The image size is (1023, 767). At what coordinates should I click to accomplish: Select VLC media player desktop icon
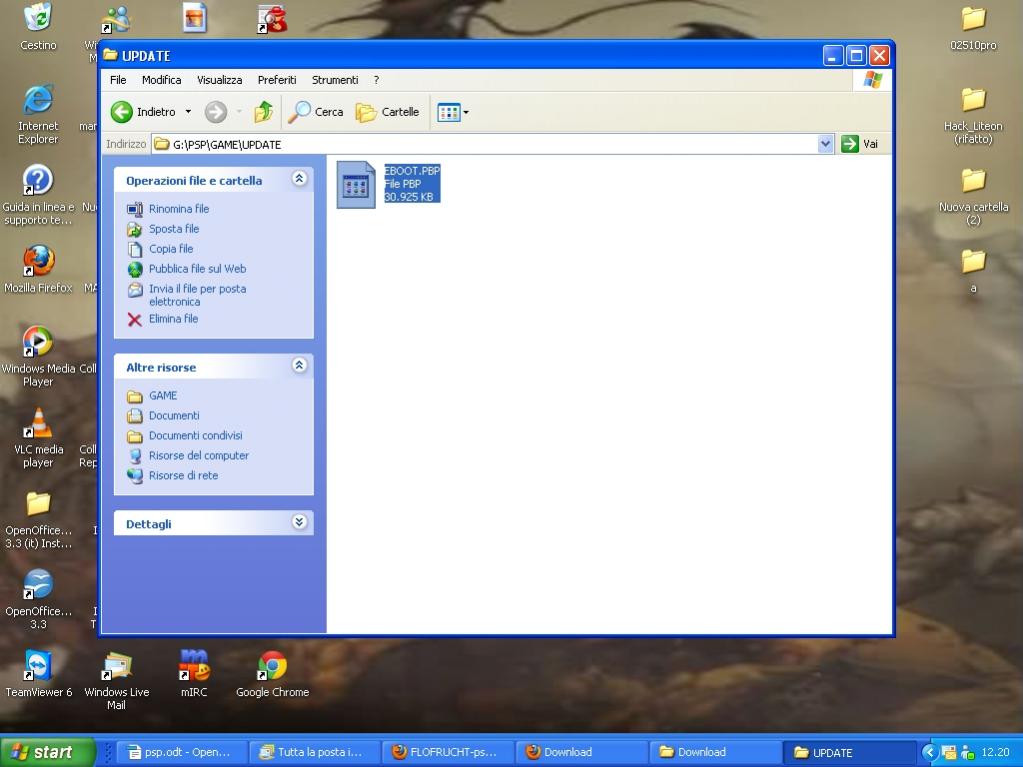[x=38, y=424]
